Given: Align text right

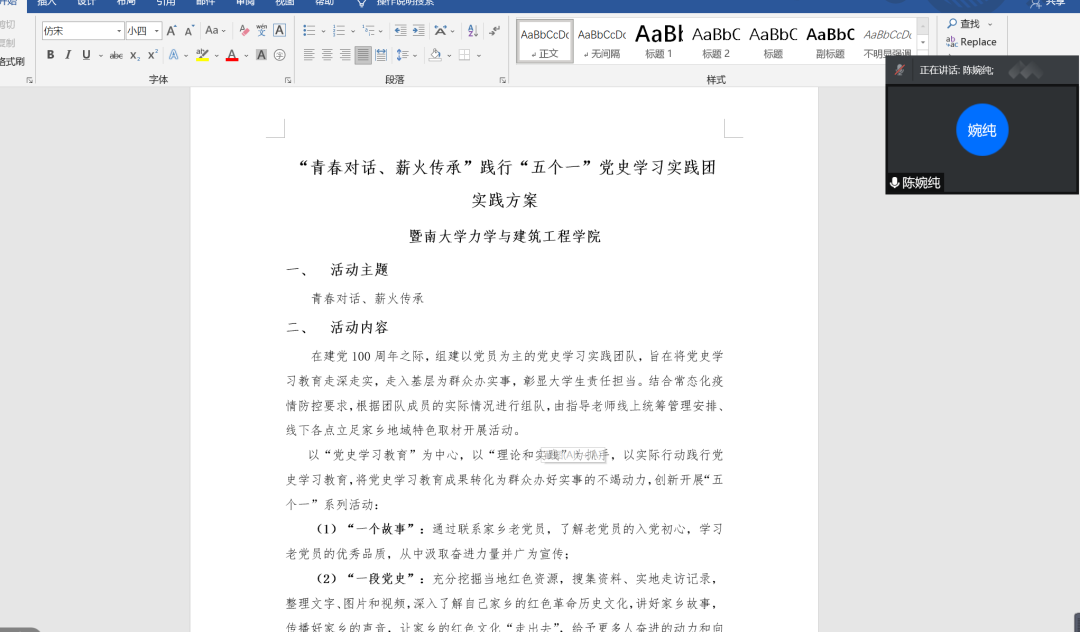Looking at the screenshot, I should point(345,54).
